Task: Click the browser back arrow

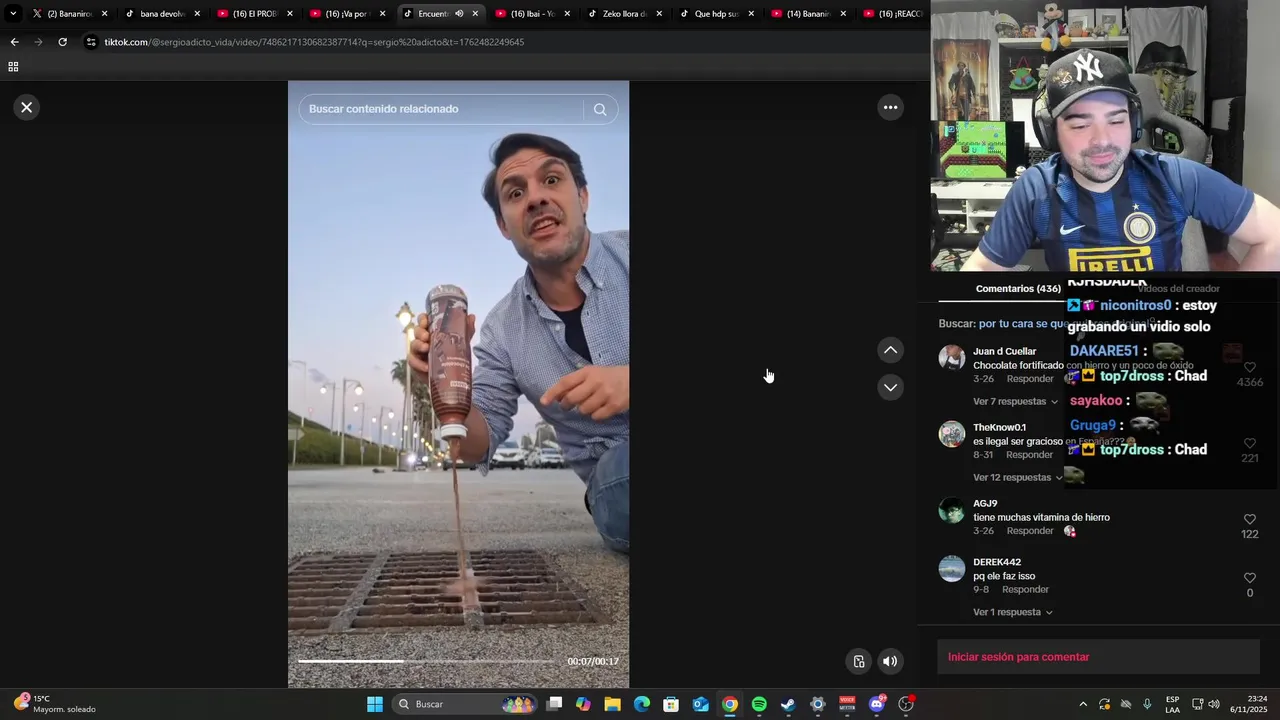Action: 14,42
